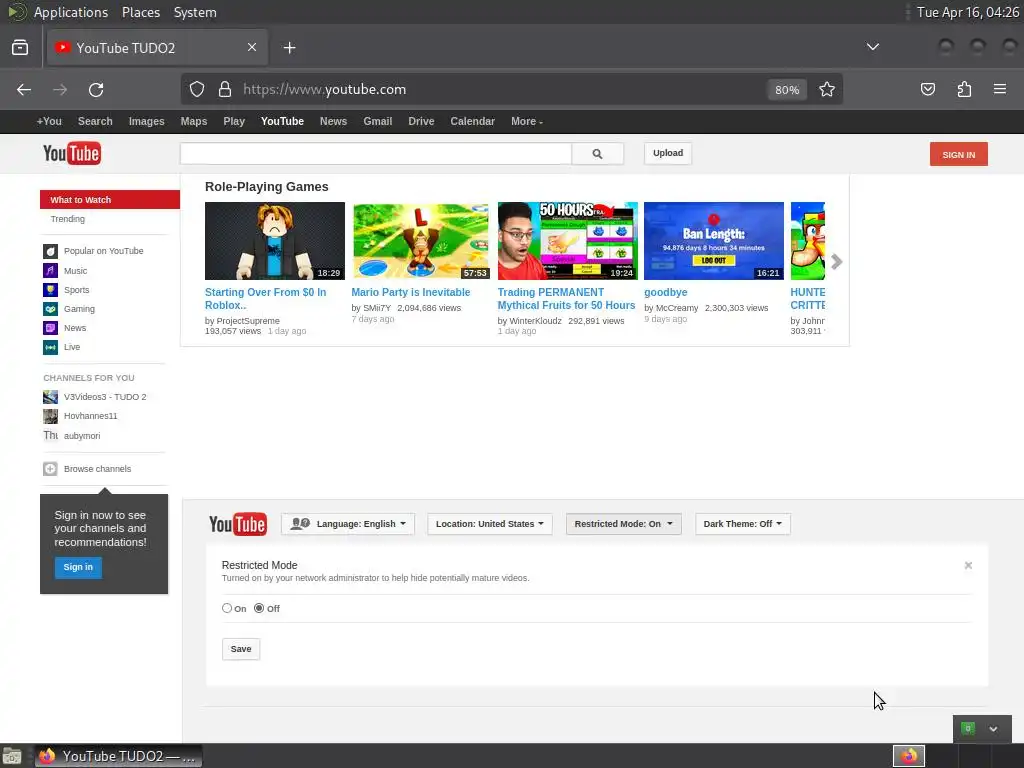The width and height of the screenshot is (1024, 768).
Task: Open 'Mario Party is Inevitable' video title
Action: click(411, 293)
